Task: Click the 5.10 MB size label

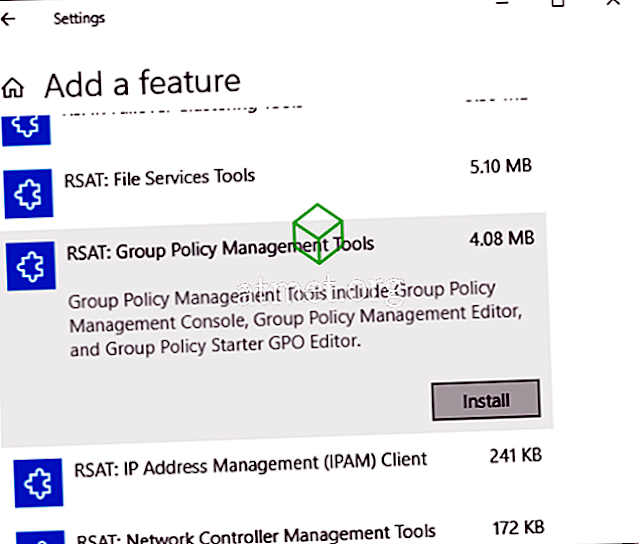Action: [501, 166]
